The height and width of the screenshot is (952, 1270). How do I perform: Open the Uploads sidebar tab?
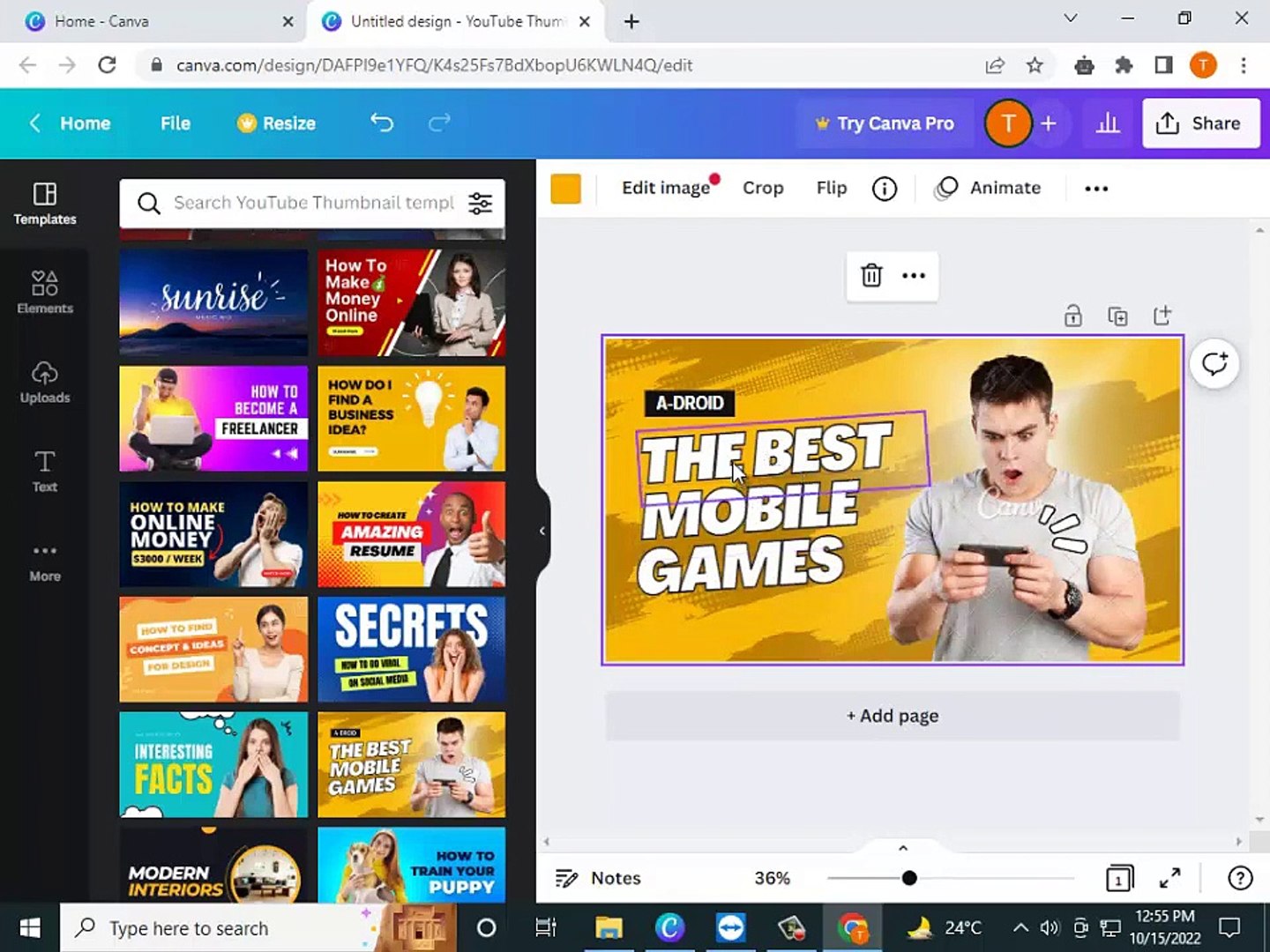(44, 382)
